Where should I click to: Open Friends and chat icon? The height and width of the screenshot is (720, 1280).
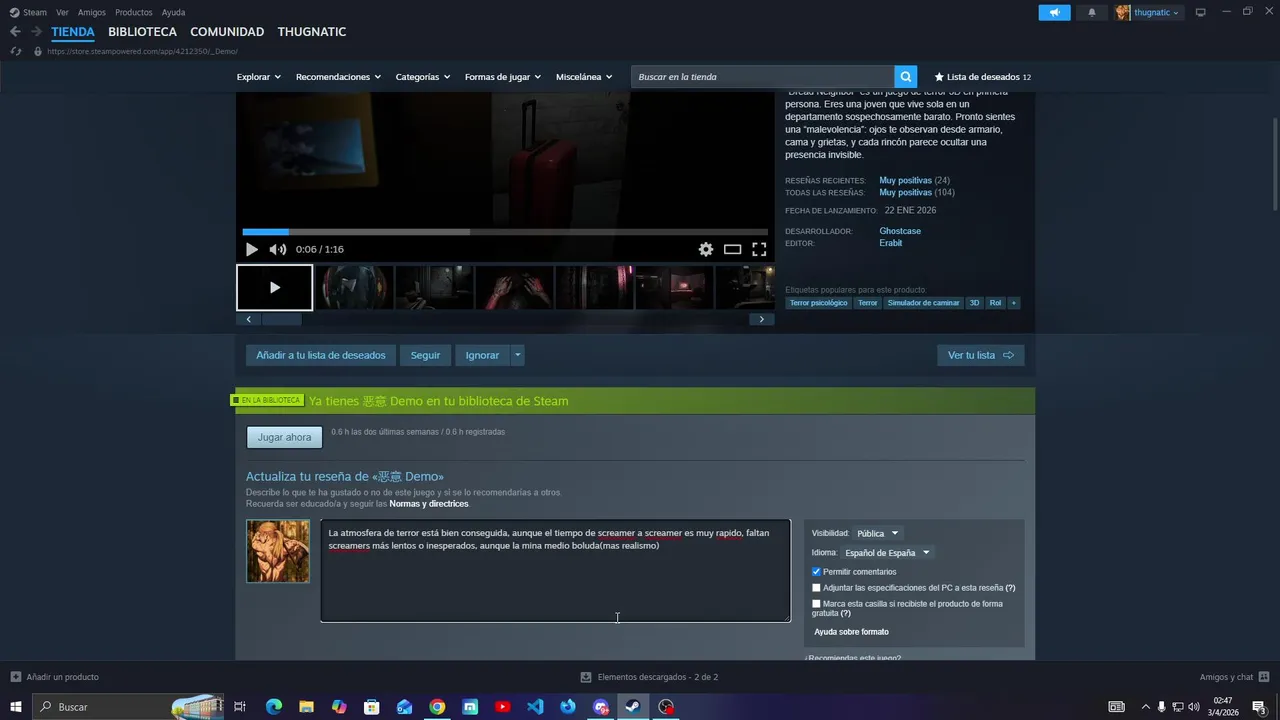[x=1265, y=677]
